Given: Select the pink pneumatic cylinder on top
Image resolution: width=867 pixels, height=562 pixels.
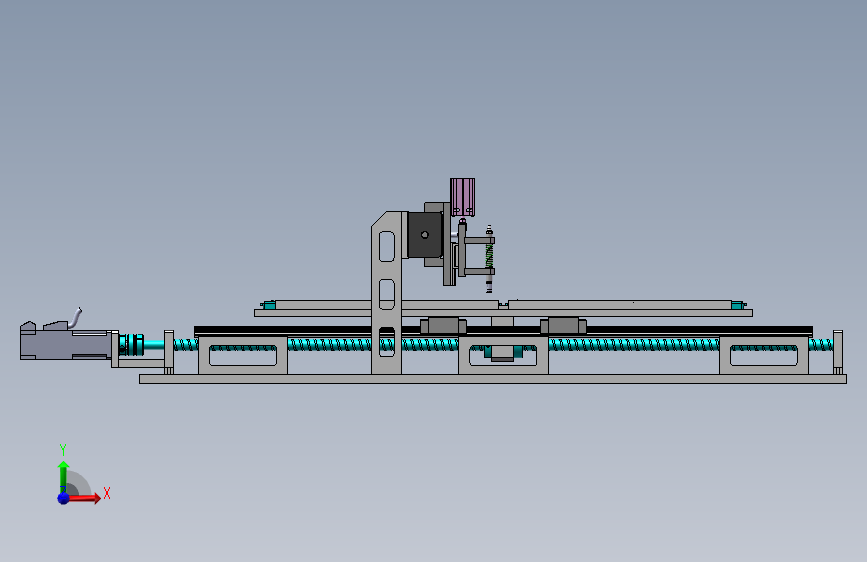Looking at the screenshot, I should click(463, 197).
